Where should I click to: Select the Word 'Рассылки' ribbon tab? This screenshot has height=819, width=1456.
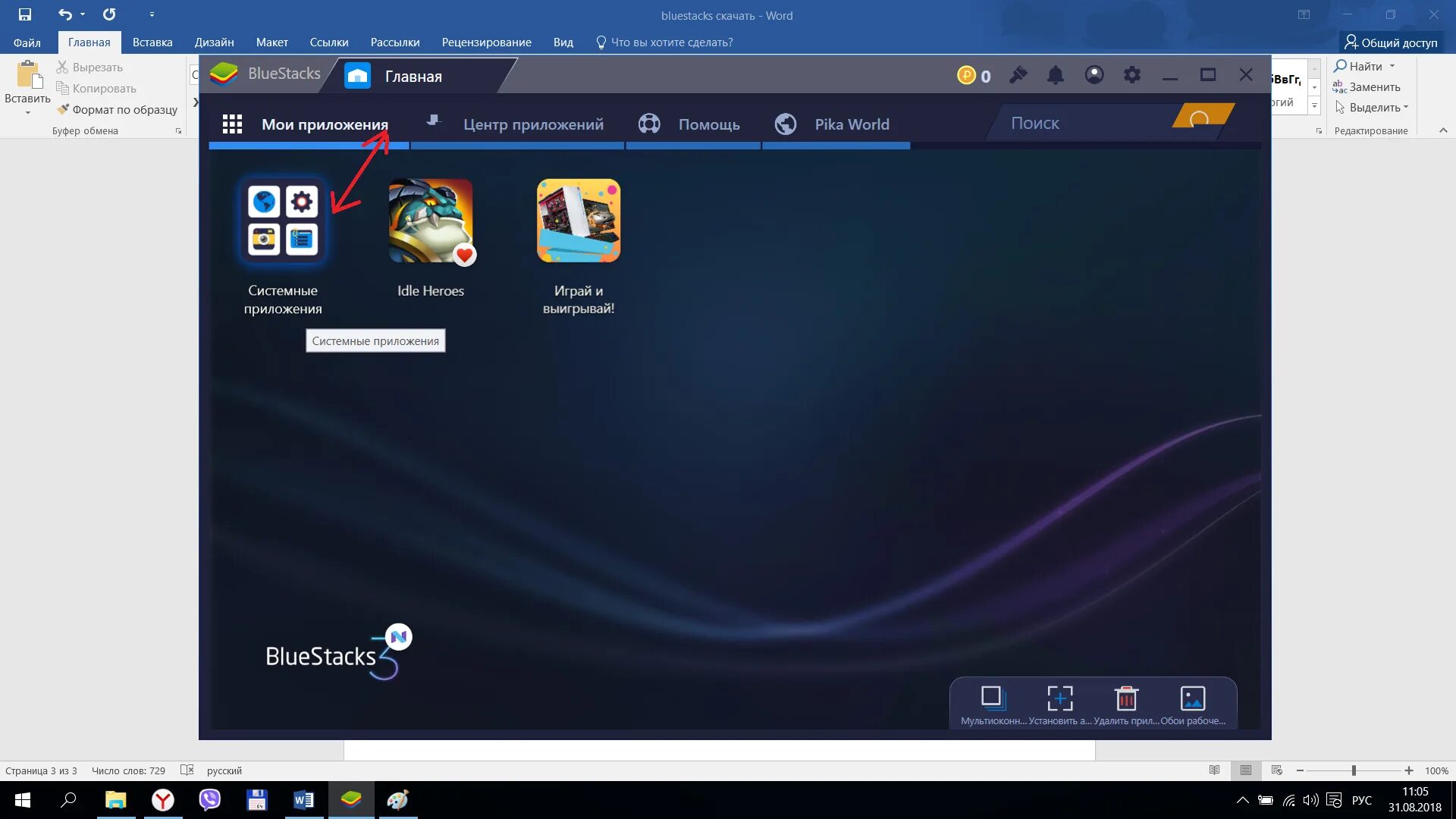(395, 42)
